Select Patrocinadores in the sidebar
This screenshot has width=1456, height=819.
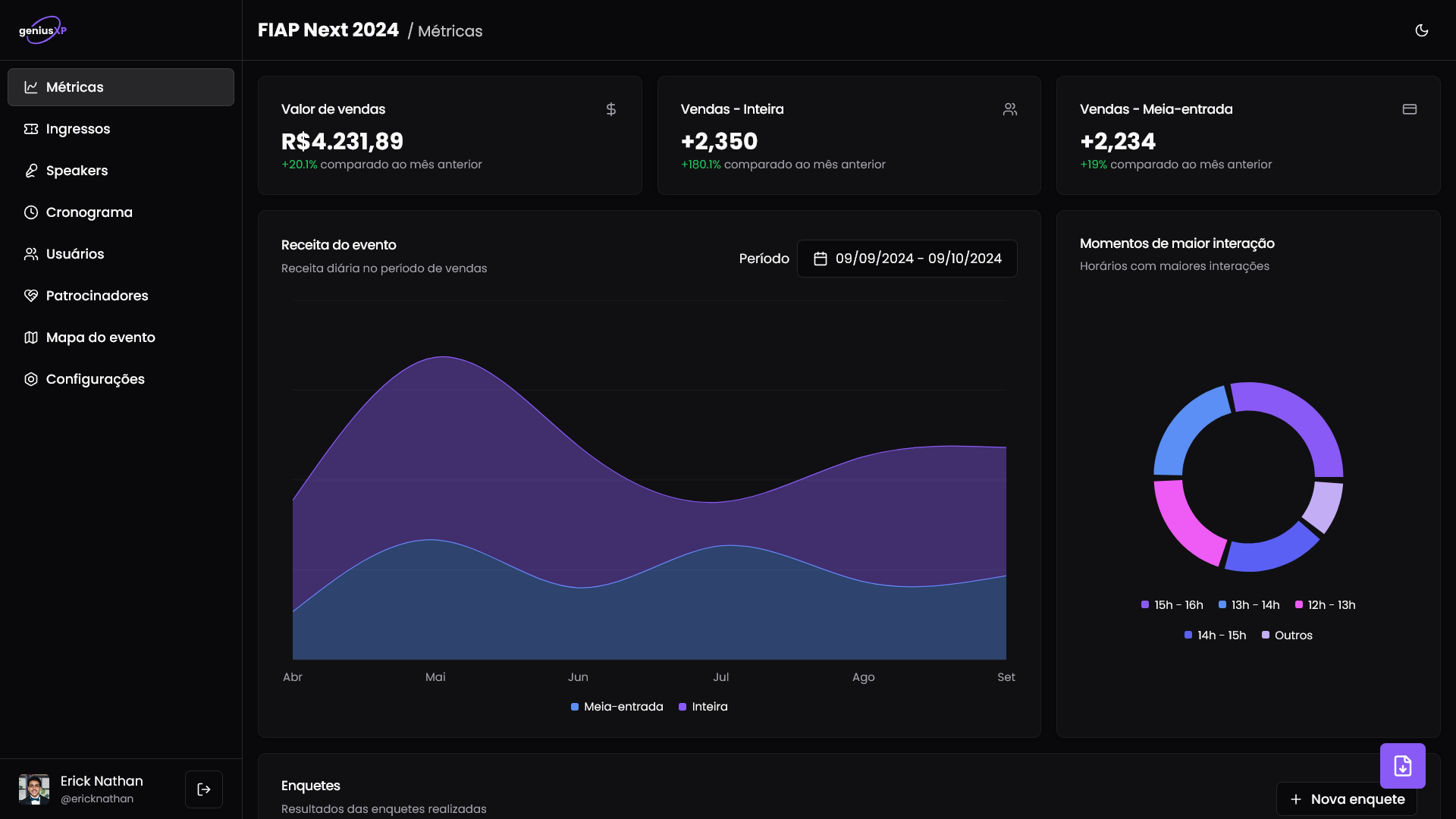[x=96, y=296]
